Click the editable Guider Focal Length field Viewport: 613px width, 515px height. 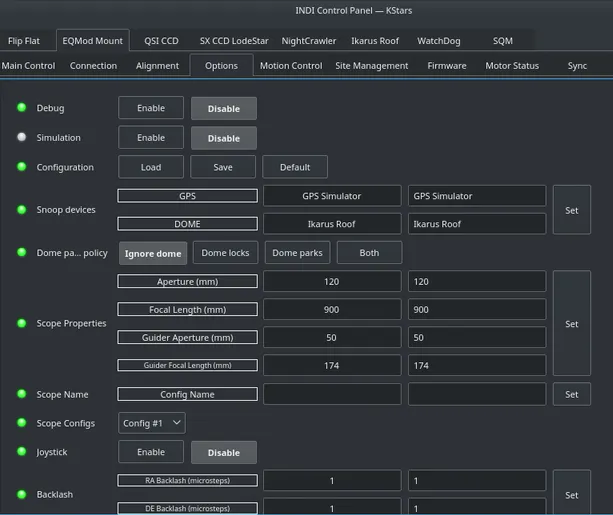pyautogui.click(x=477, y=366)
